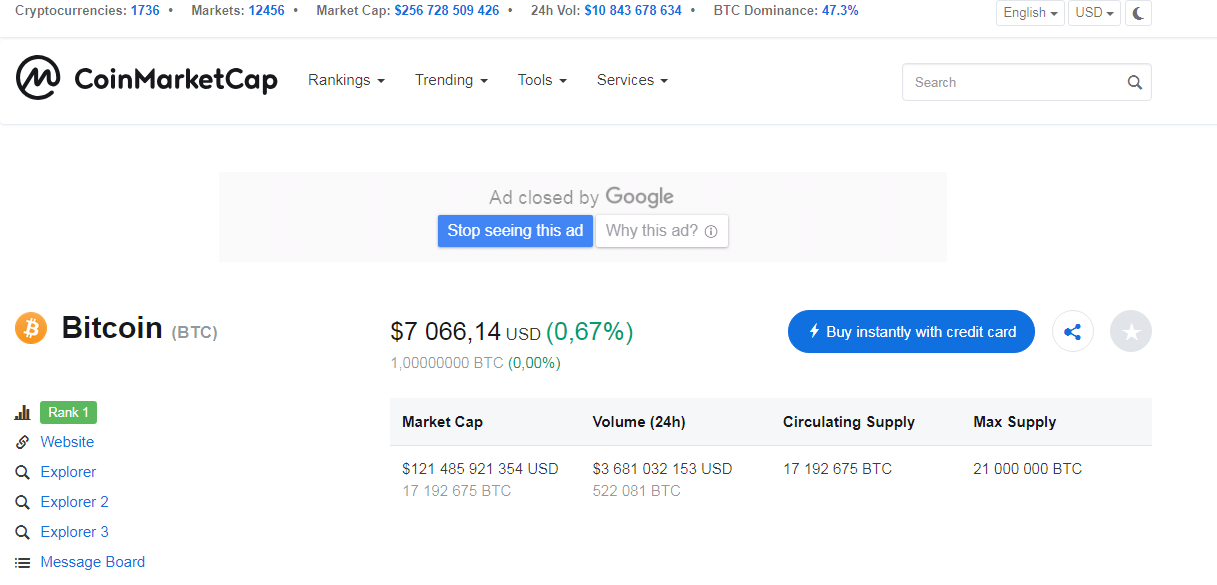Click the rank bar chart icon
This screenshot has width=1217, height=585.
[23, 412]
